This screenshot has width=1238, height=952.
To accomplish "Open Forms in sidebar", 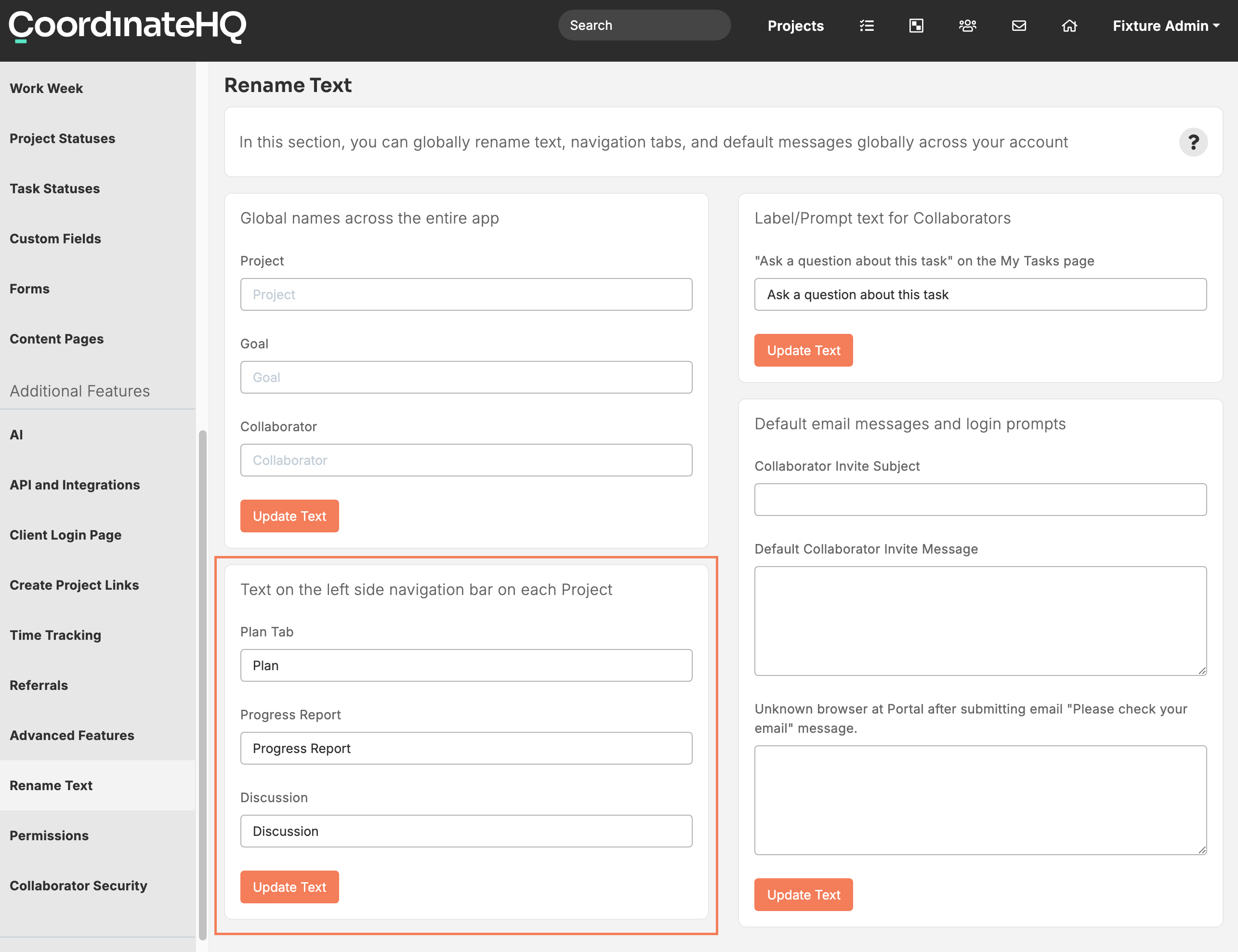I will 97,289.
